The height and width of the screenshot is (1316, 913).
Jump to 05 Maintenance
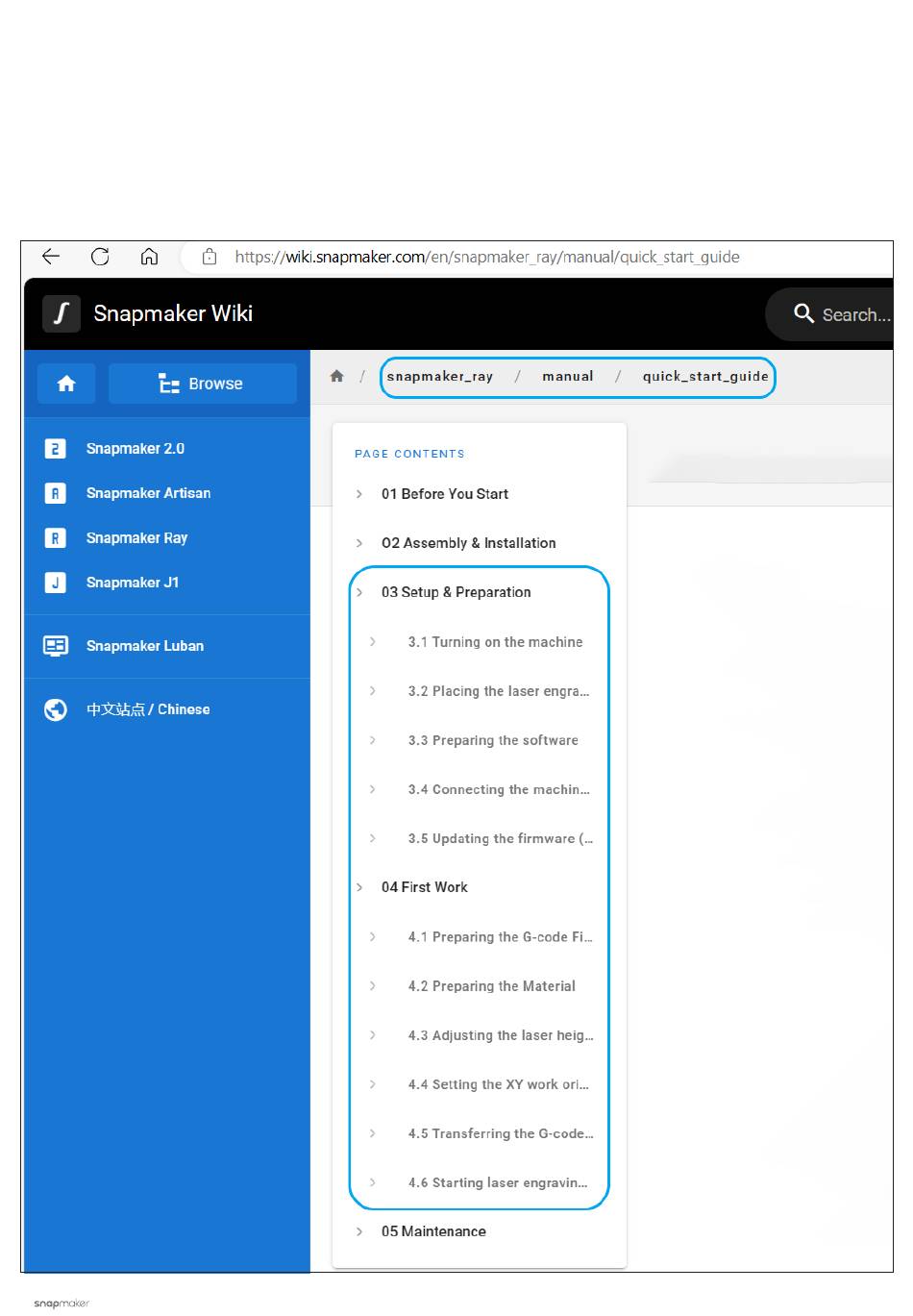pyautogui.click(x=433, y=1231)
